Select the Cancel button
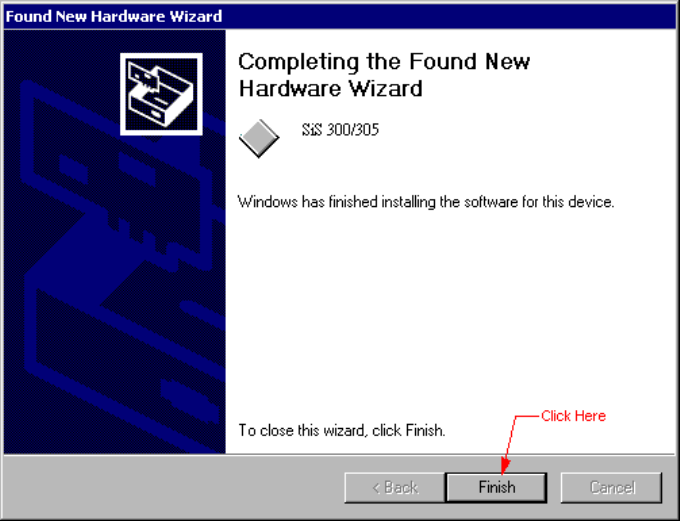The height and width of the screenshot is (521, 680). (x=611, y=488)
